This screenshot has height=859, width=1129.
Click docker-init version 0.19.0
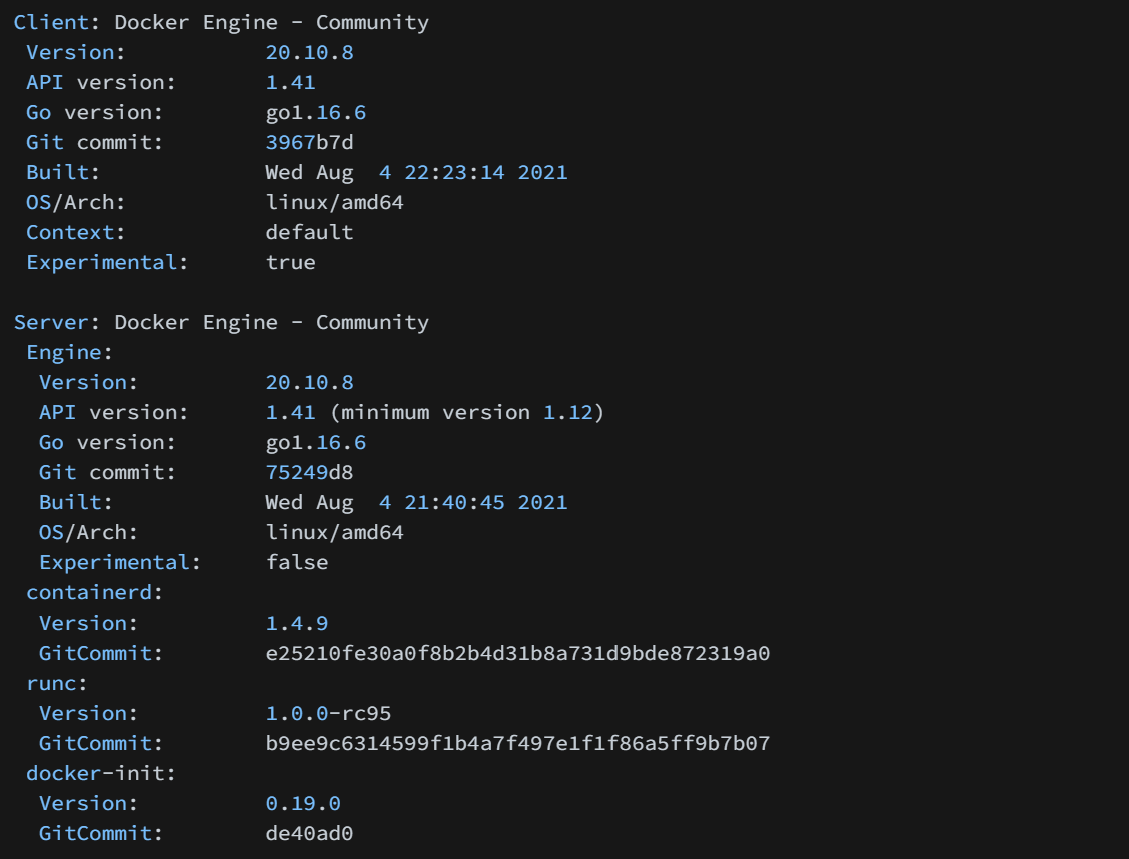303,803
